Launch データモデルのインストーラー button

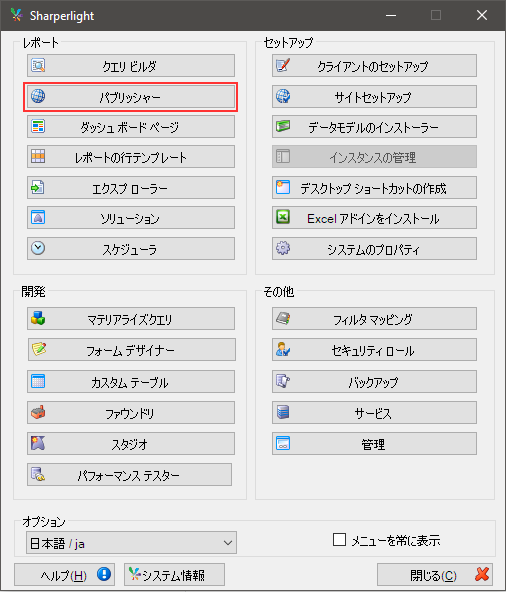click(374, 126)
